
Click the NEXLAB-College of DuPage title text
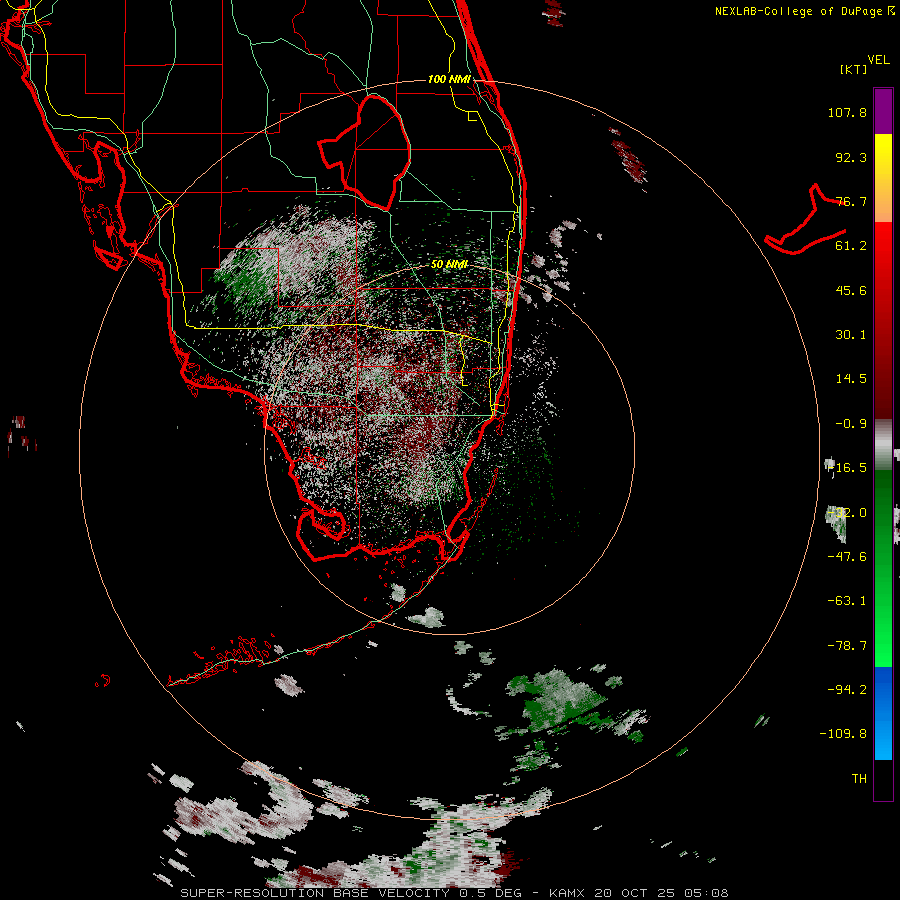tap(798, 11)
